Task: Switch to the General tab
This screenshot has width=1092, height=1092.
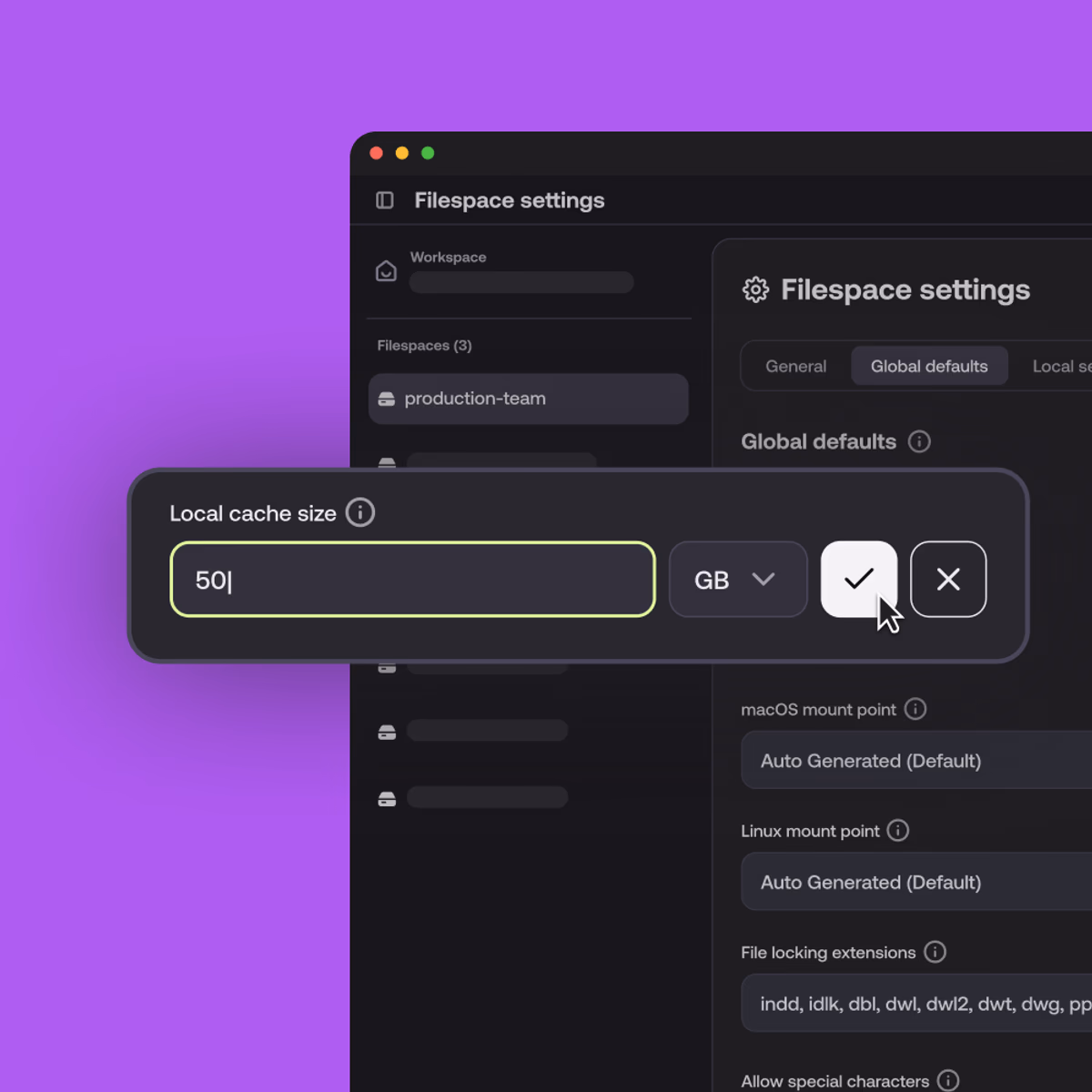Action: pos(795,366)
